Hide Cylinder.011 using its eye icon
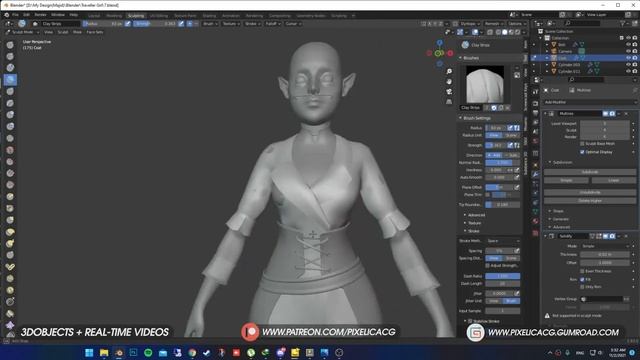The height and width of the screenshot is (360, 640). pyautogui.click(x=628, y=71)
